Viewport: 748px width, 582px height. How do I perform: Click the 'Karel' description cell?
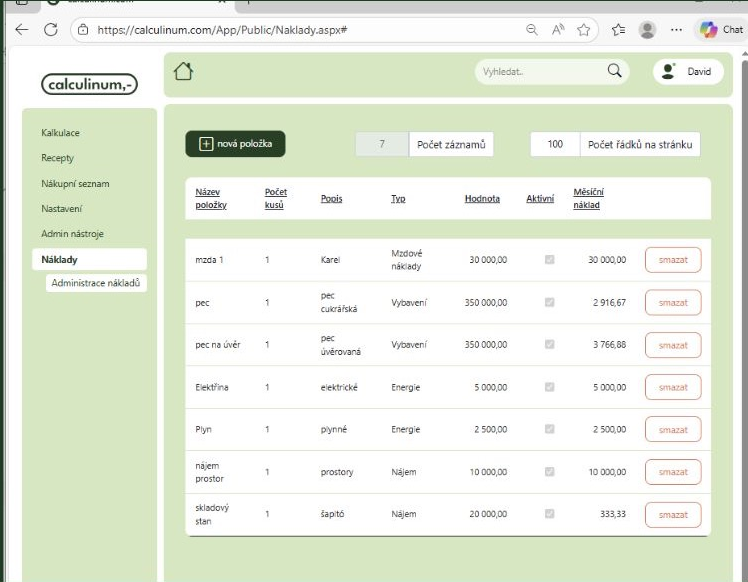point(330,260)
